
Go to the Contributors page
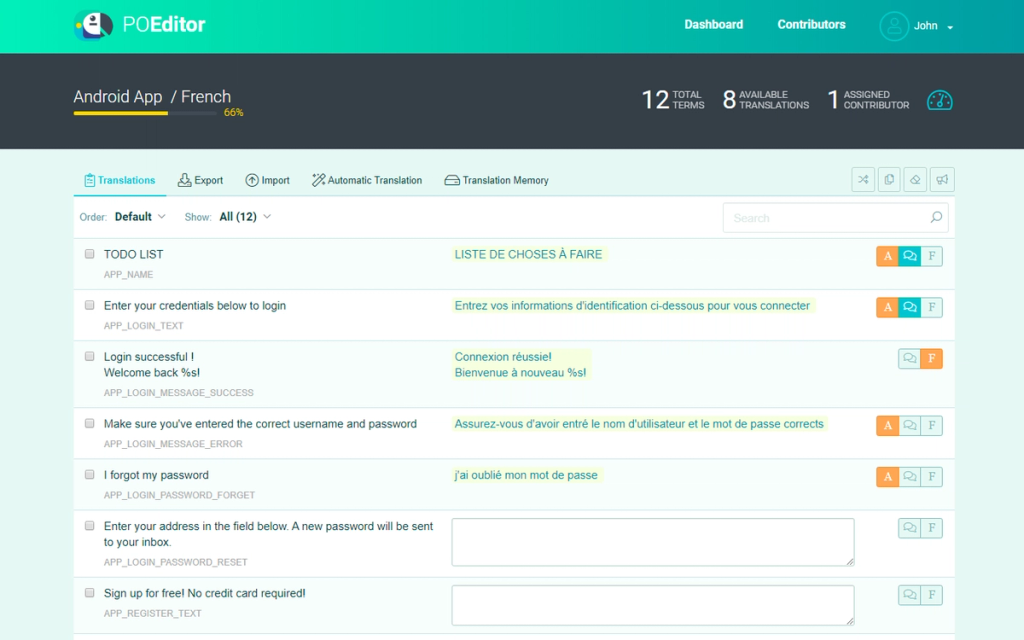810,24
